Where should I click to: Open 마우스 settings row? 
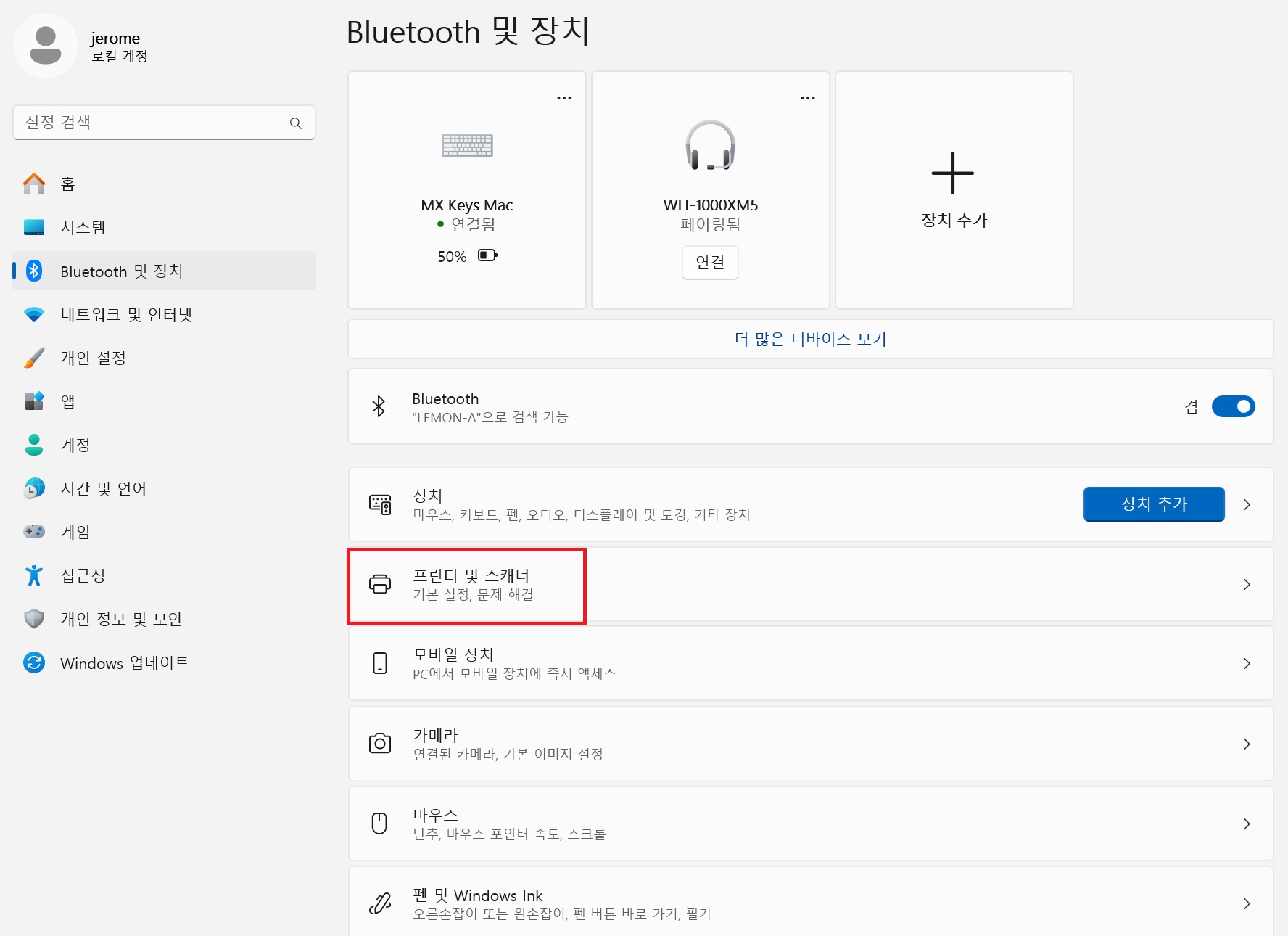811,824
